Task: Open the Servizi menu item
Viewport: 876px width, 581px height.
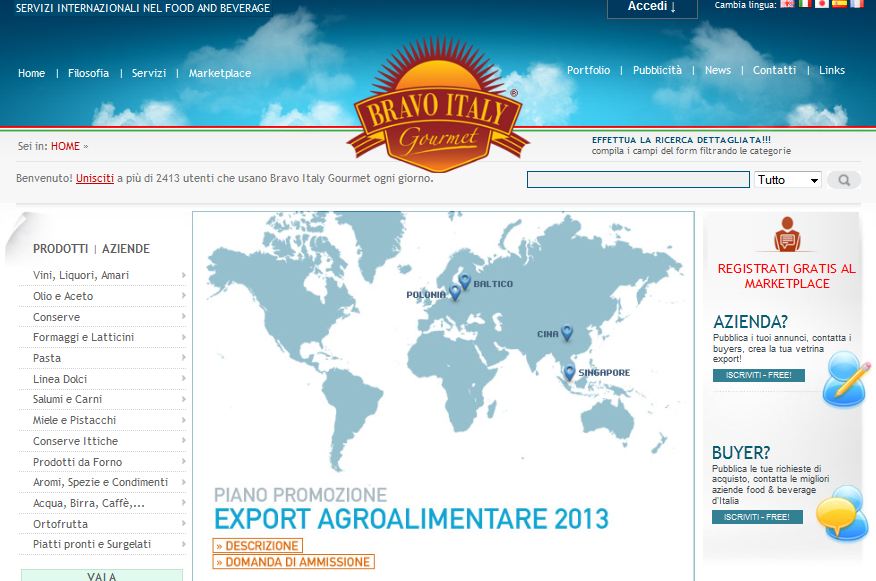Action: 149,73
